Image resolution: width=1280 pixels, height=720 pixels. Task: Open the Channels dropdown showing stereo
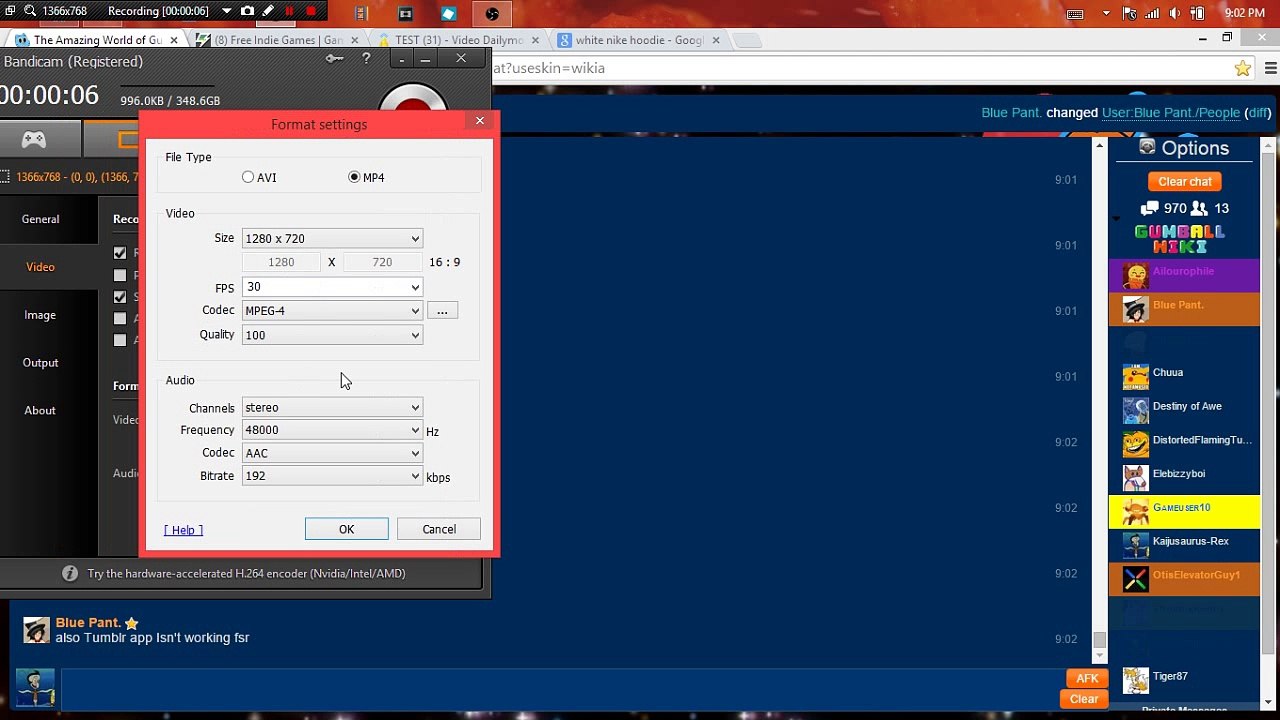coord(332,407)
